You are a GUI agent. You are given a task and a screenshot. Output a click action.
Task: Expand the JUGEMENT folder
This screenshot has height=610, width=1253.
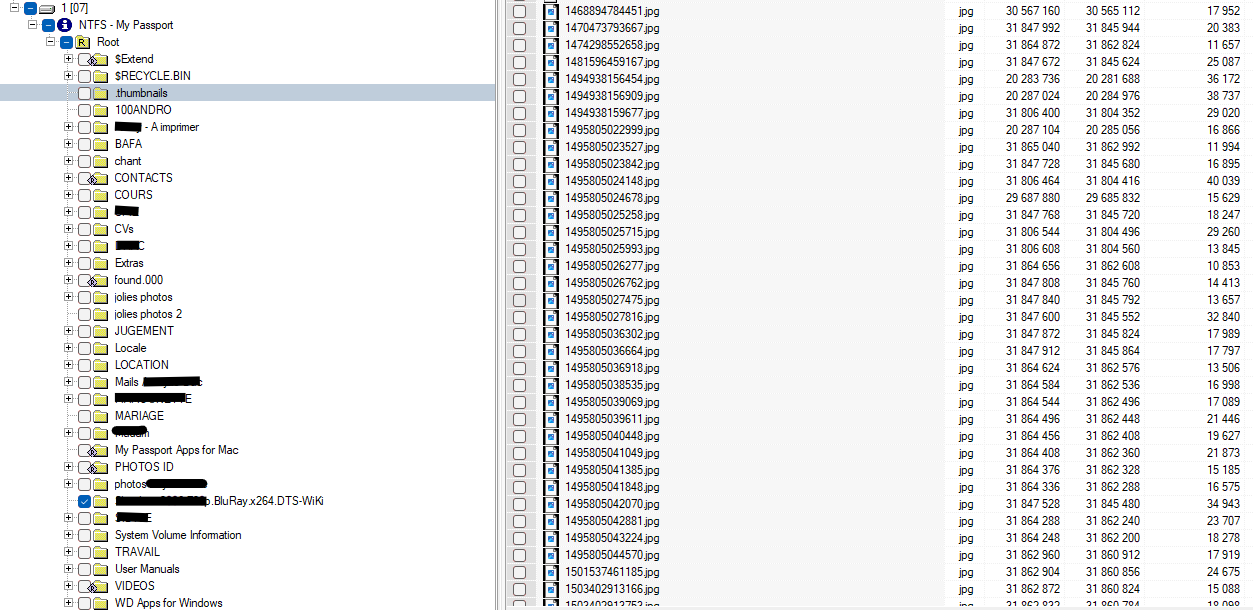pyautogui.click(x=69, y=331)
